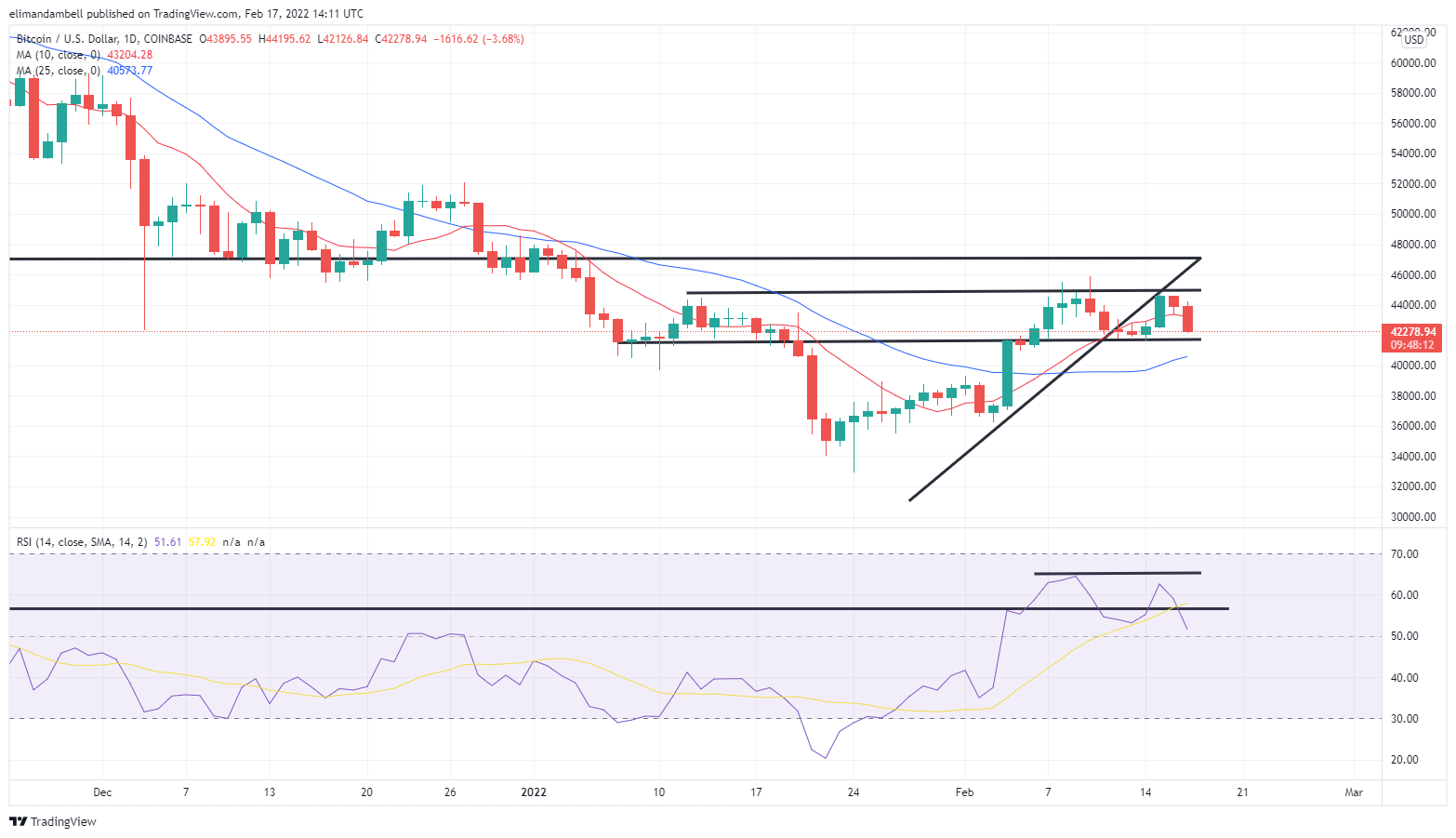Click the red current price label 42278.94
Viewport: 1456px width, 838px height.
pyautogui.click(x=1412, y=331)
